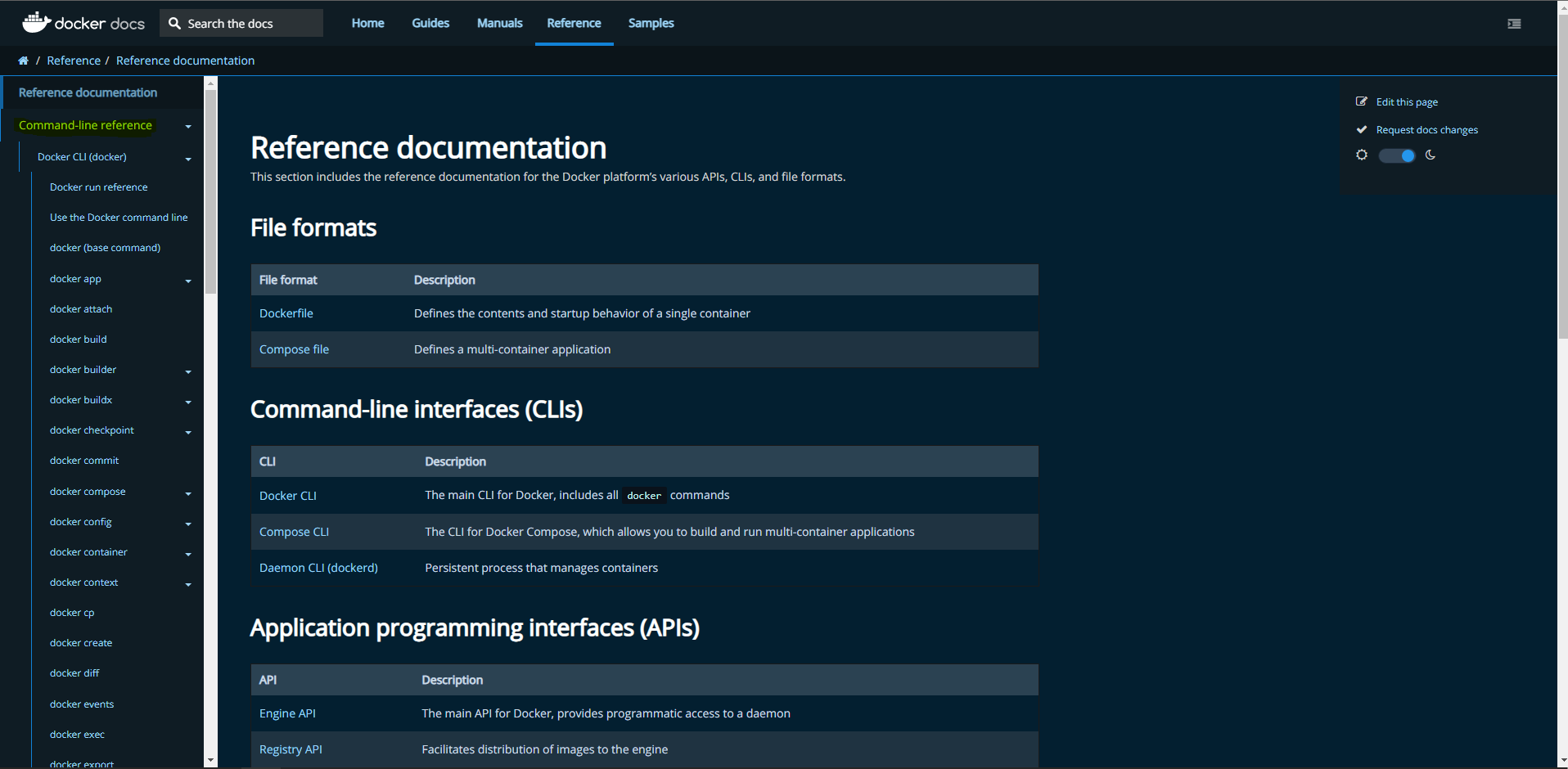Open the Samples tab
The width and height of the screenshot is (1568, 769).
pyautogui.click(x=651, y=23)
